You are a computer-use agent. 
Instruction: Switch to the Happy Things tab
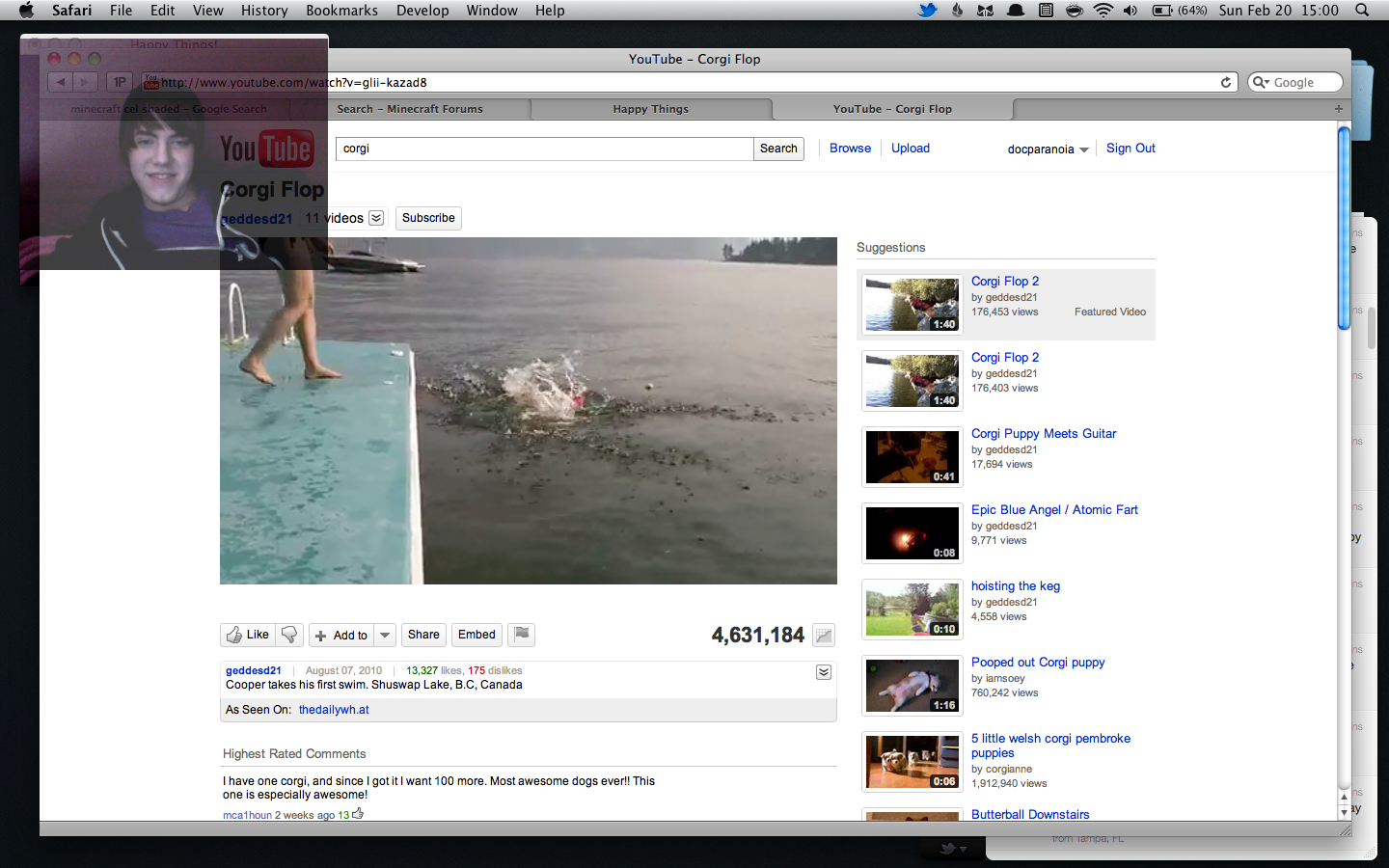pyautogui.click(x=650, y=109)
